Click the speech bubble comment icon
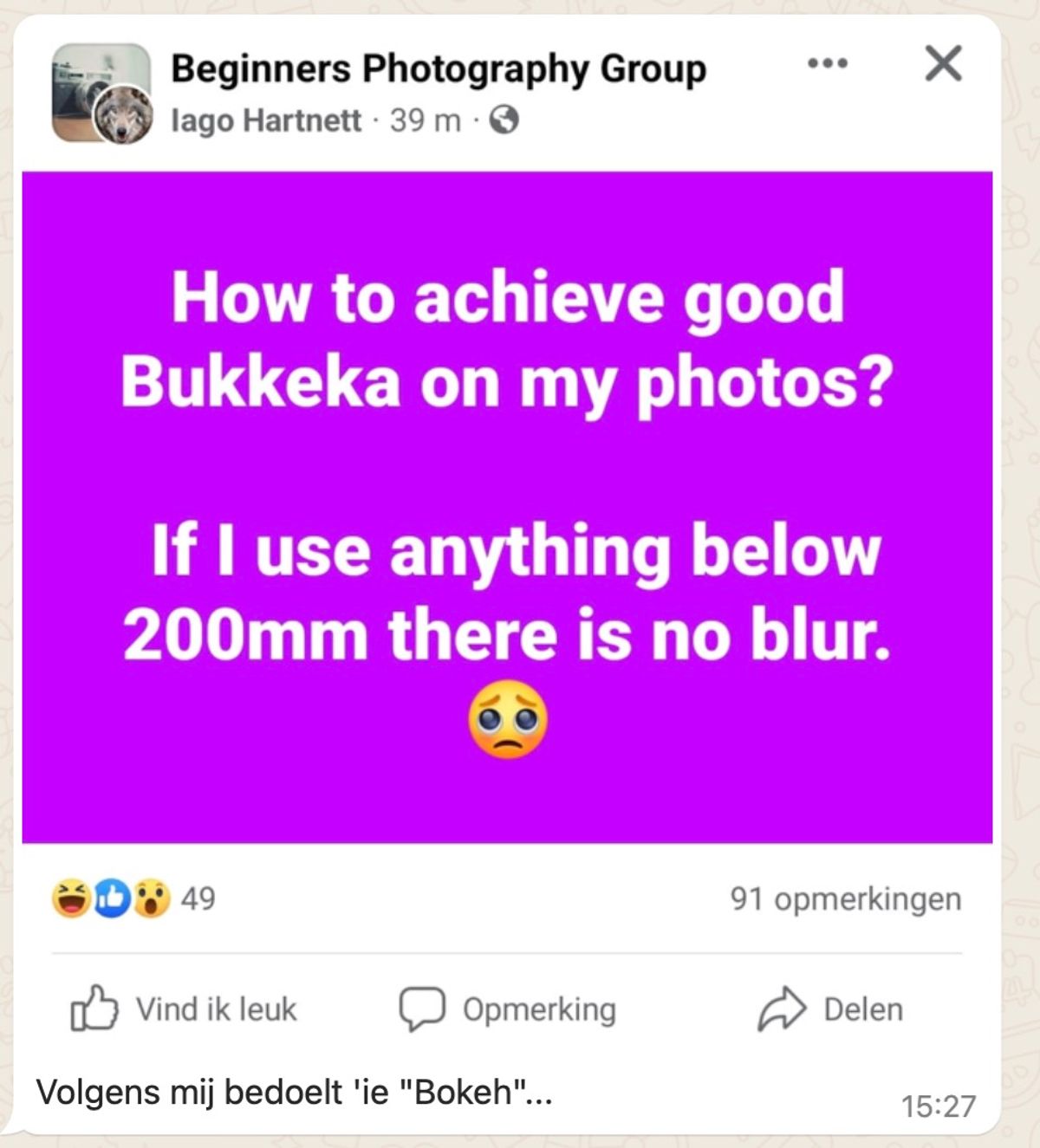 coord(422,1009)
